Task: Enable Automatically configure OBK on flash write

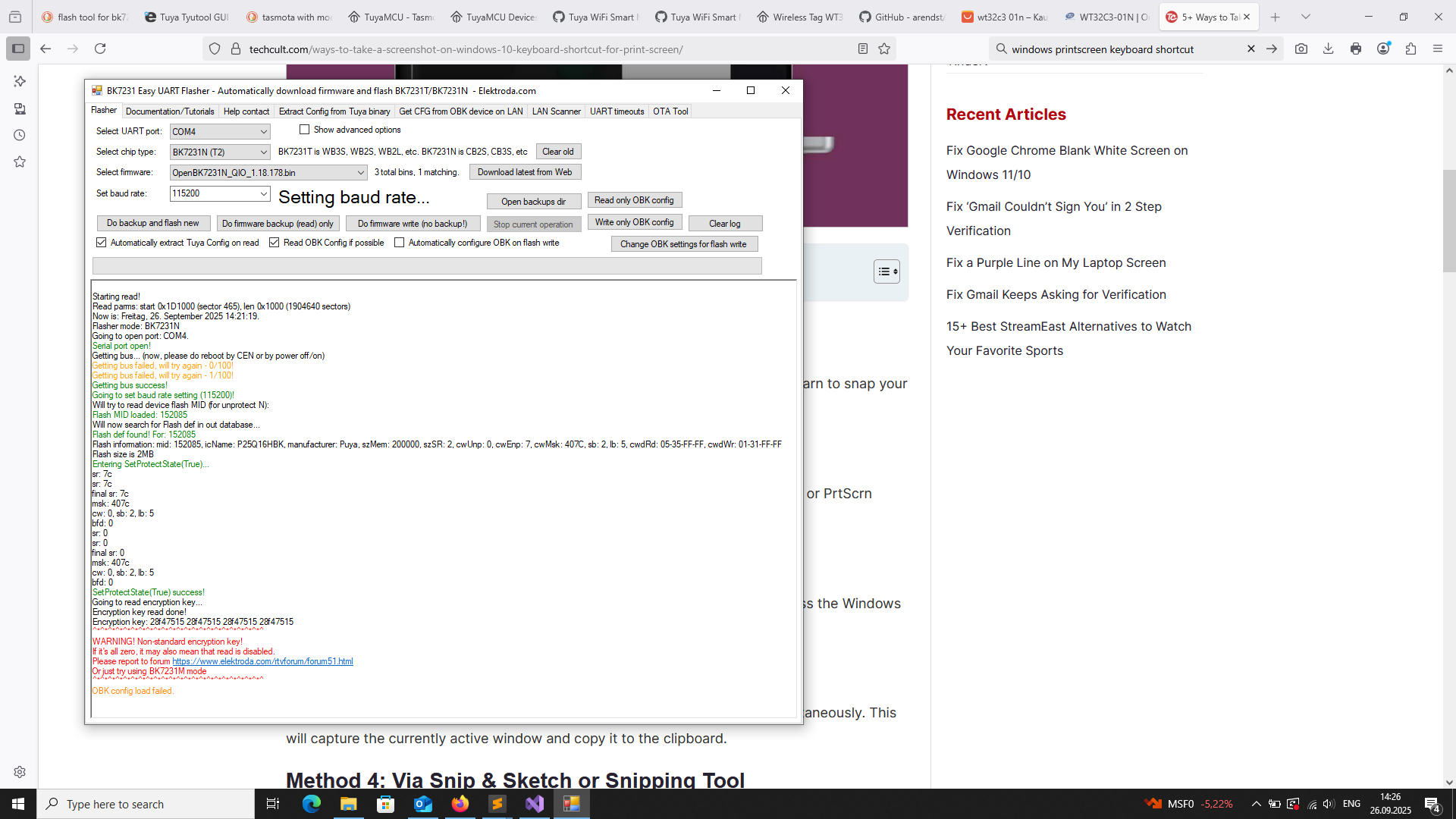Action: point(399,243)
